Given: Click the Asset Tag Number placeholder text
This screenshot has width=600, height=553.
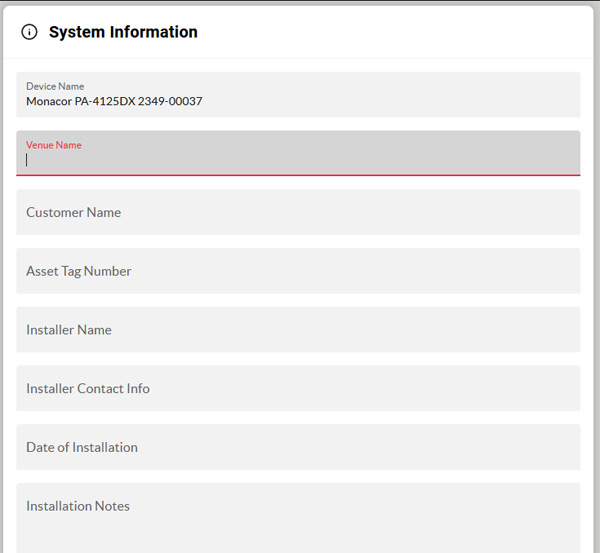Looking at the screenshot, I should point(79,271).
